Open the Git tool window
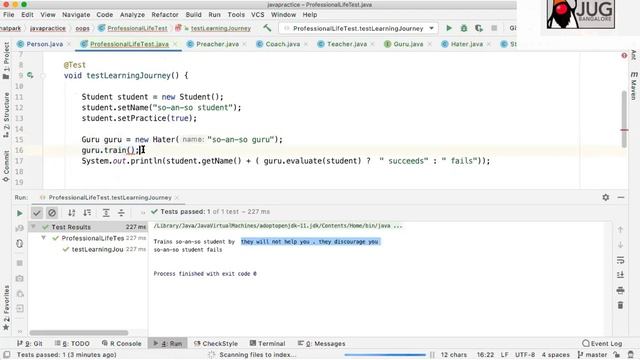 coord(30,343)
